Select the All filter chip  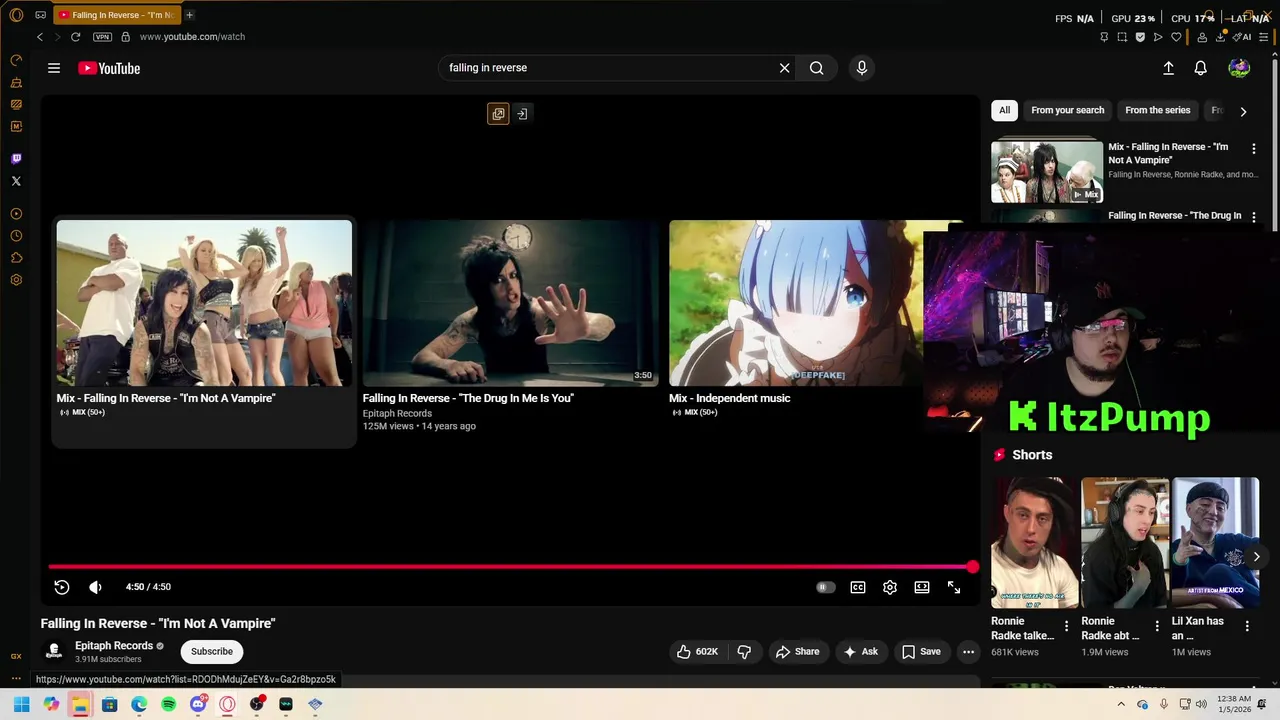[x=1004, y=110]
